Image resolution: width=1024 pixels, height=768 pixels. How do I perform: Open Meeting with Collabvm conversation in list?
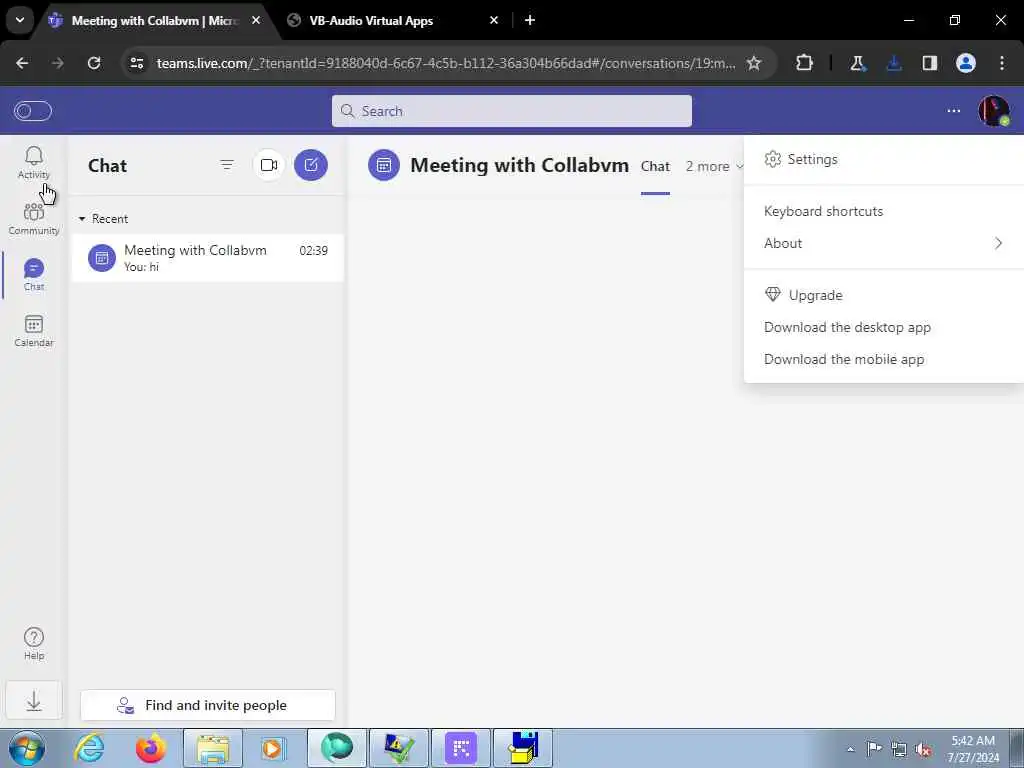point(207,258)
